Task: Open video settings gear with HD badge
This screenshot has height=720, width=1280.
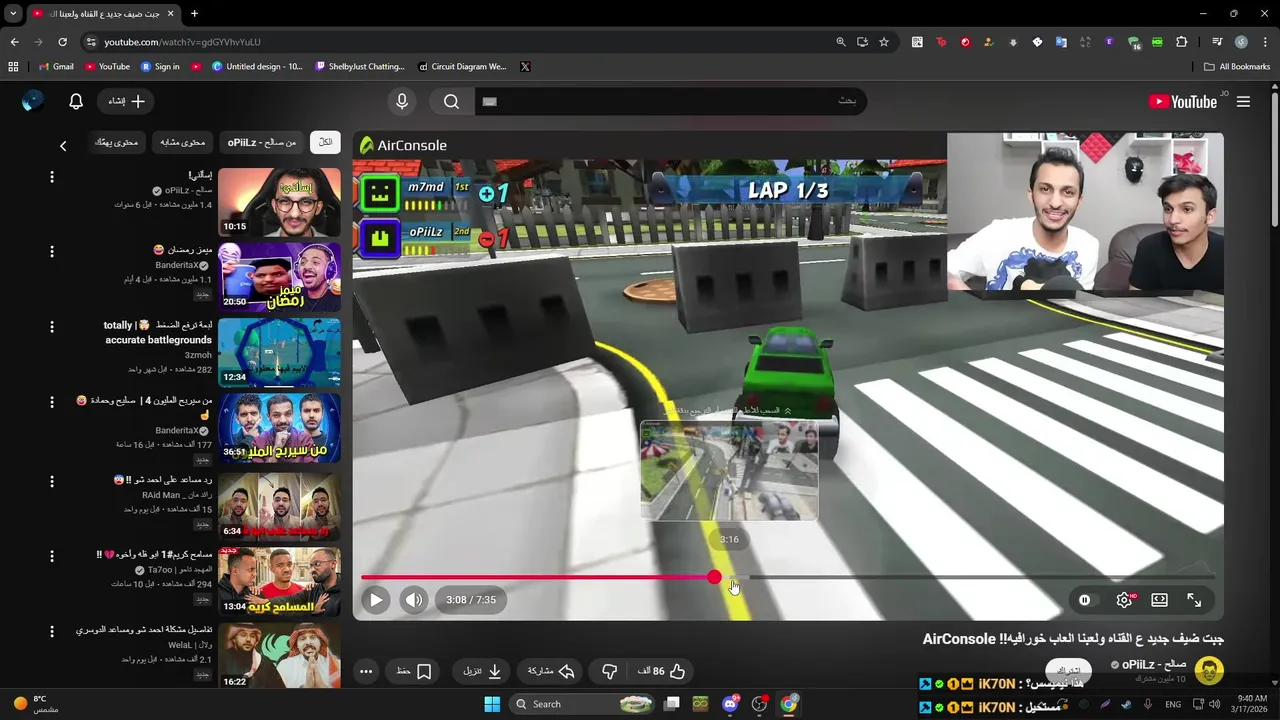Action: coord(1124,600)
